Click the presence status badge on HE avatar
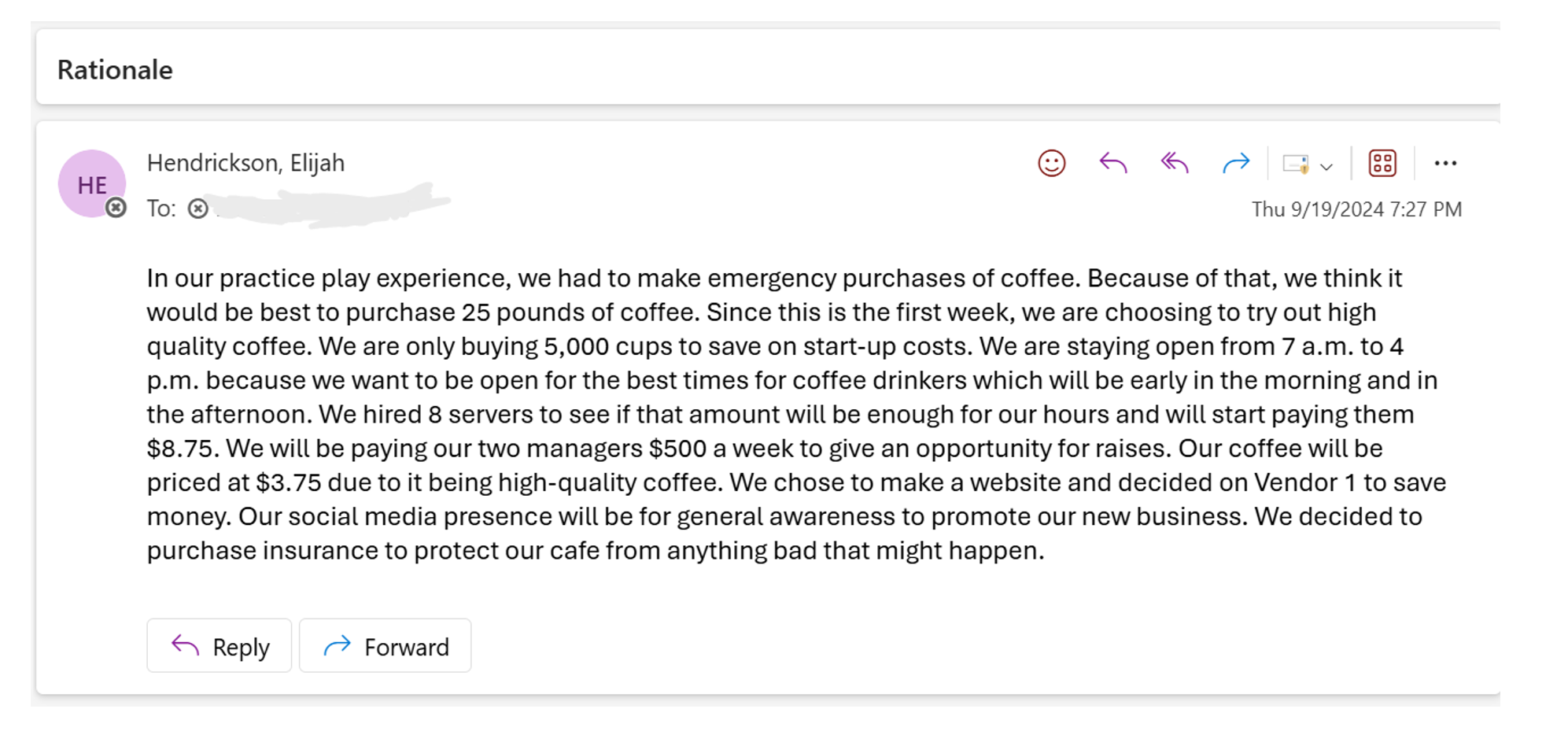Viewport: 1568px width, 735px height. [116, 208]
